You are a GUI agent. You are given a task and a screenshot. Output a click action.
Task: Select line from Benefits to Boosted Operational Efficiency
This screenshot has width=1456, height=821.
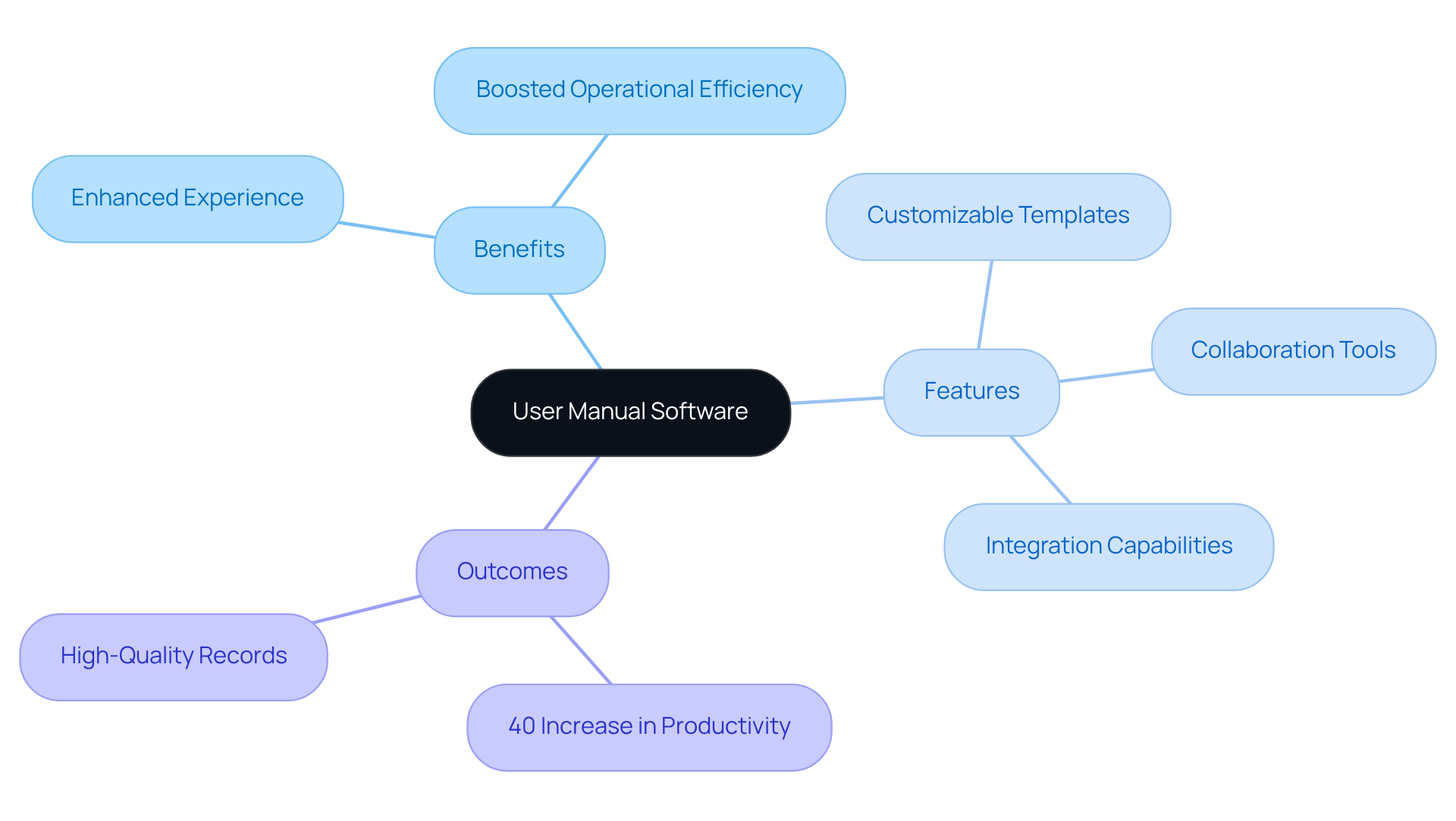(580, 171)
